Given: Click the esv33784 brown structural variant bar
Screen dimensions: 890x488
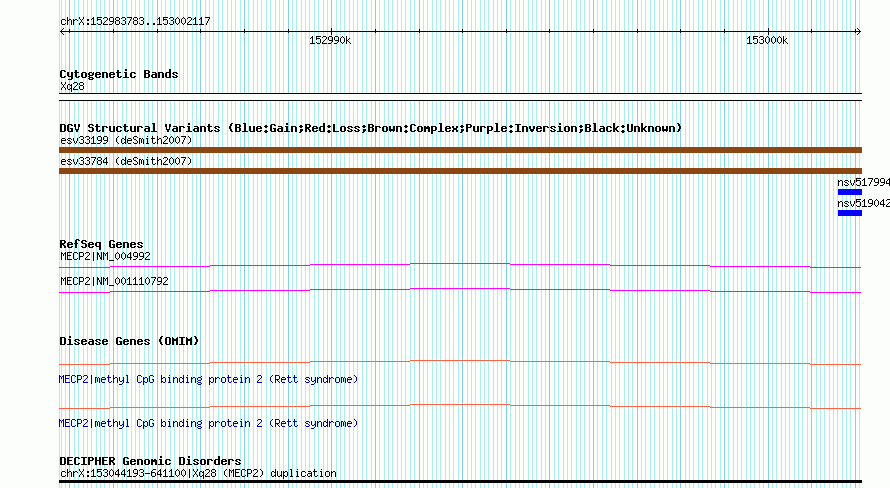Looking at the screenshot, I should click(460, 171).
